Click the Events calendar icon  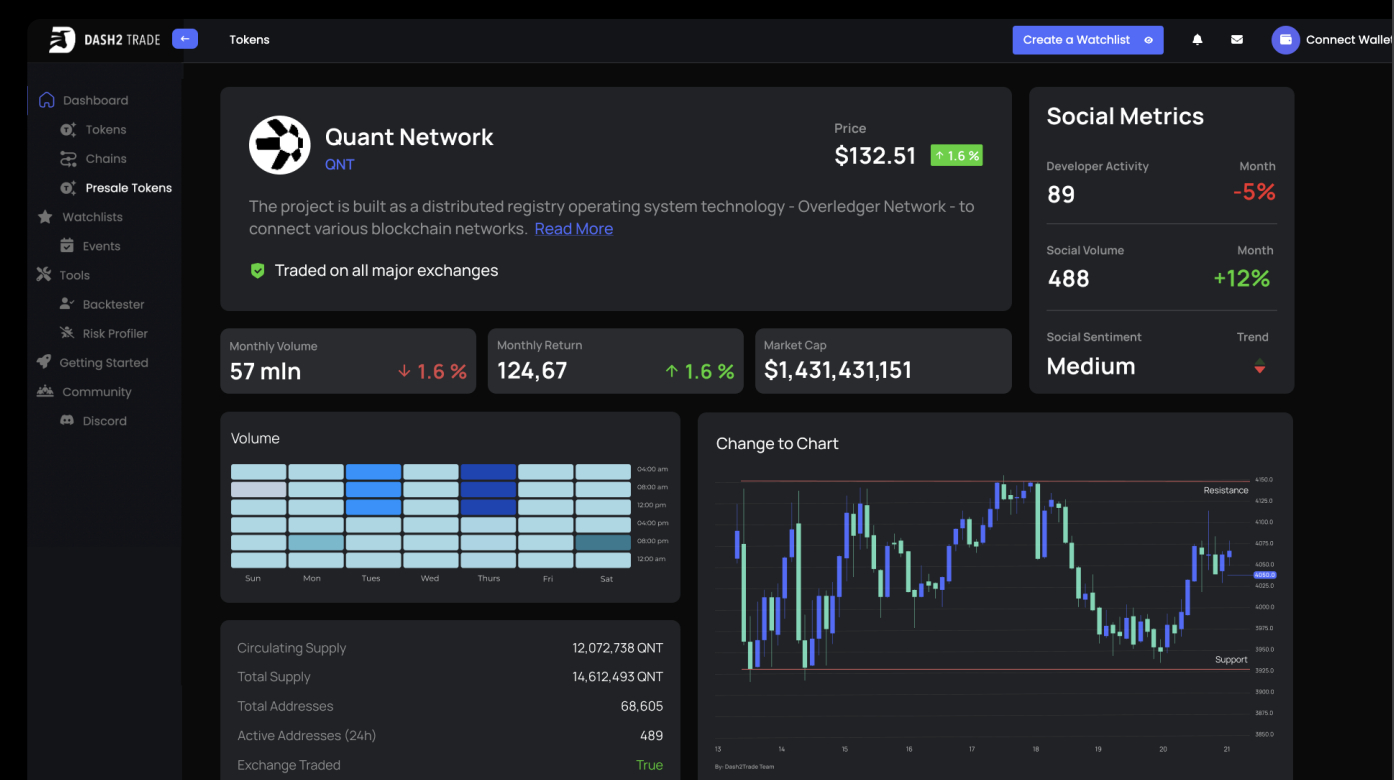point(67,246)
